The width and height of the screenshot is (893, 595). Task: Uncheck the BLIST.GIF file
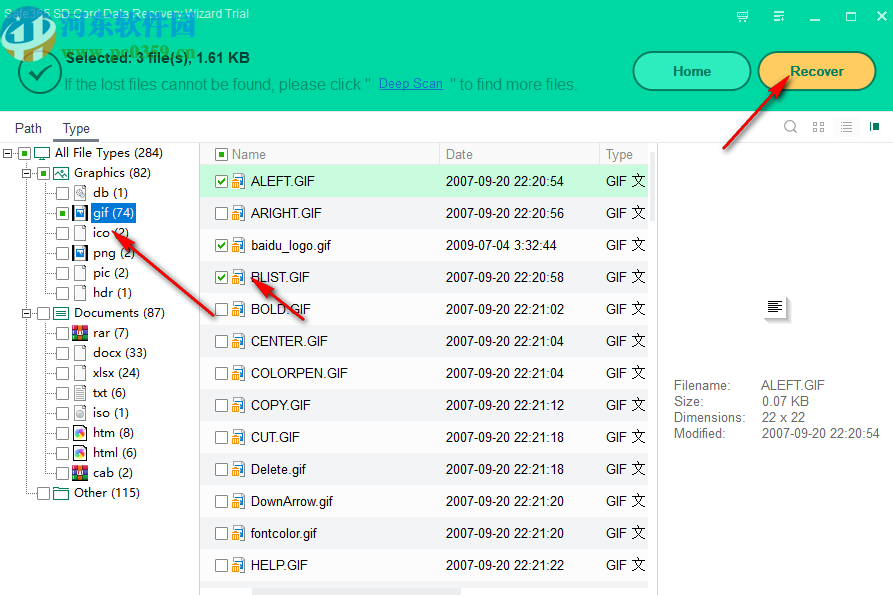(x=221, y=277)
